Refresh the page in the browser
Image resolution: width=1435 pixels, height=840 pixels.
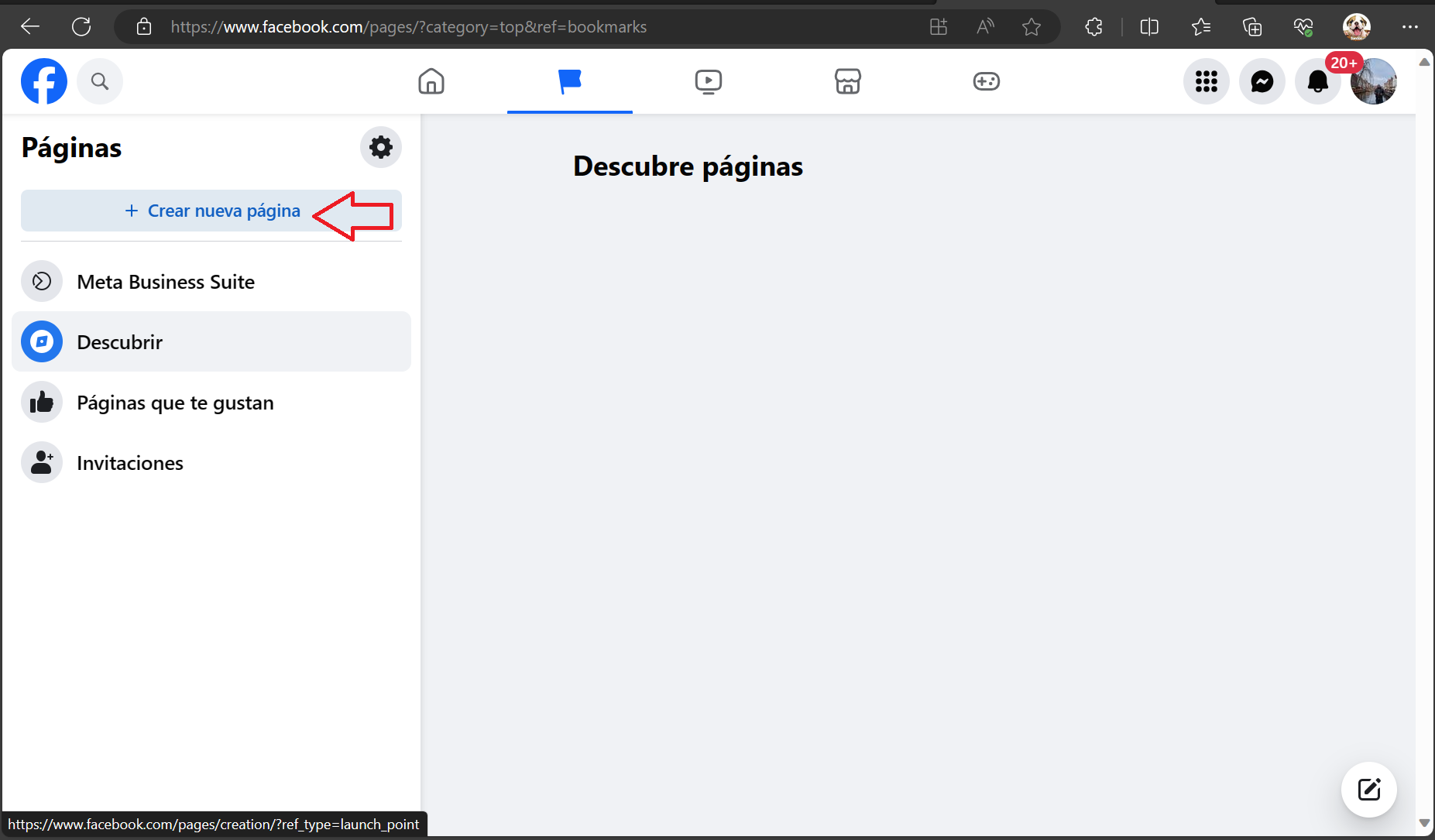click(81, 27)
